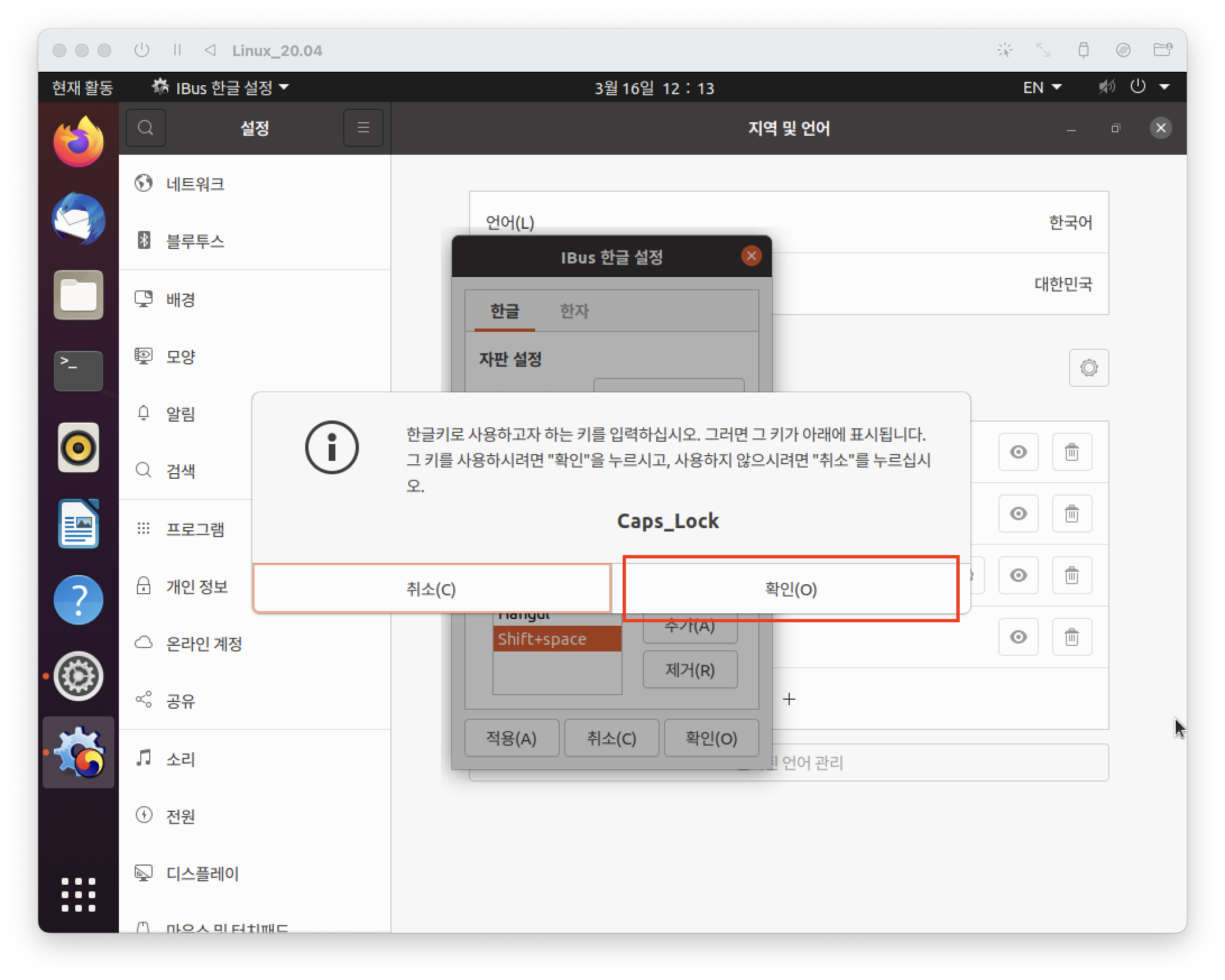1225x980 pixels.
Task: Select 블루투스 in the settings sidebar
Action: click(x=195, y=241)
